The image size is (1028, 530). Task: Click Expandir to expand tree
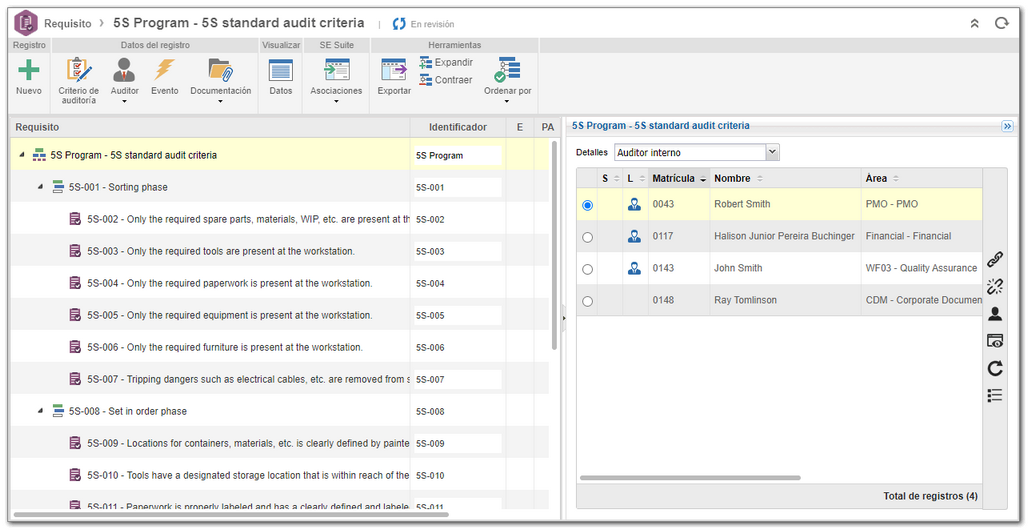pyautogui.click(x=446, y=62)
